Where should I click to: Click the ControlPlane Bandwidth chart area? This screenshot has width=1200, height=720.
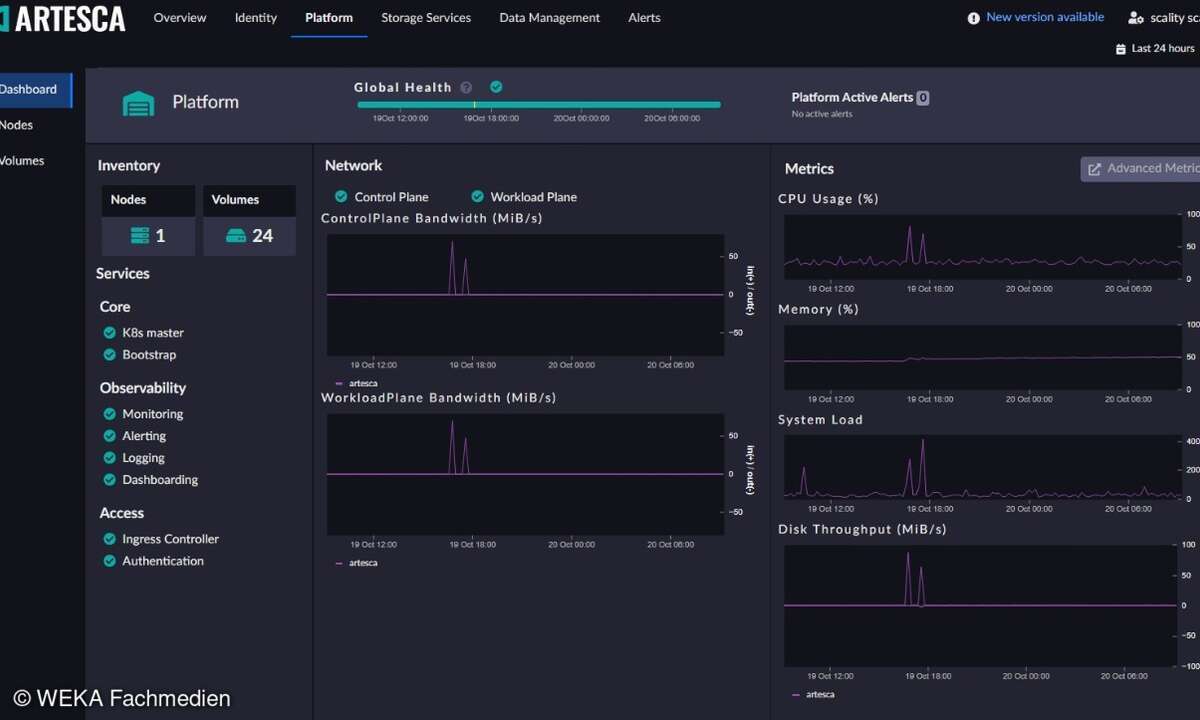525,295
